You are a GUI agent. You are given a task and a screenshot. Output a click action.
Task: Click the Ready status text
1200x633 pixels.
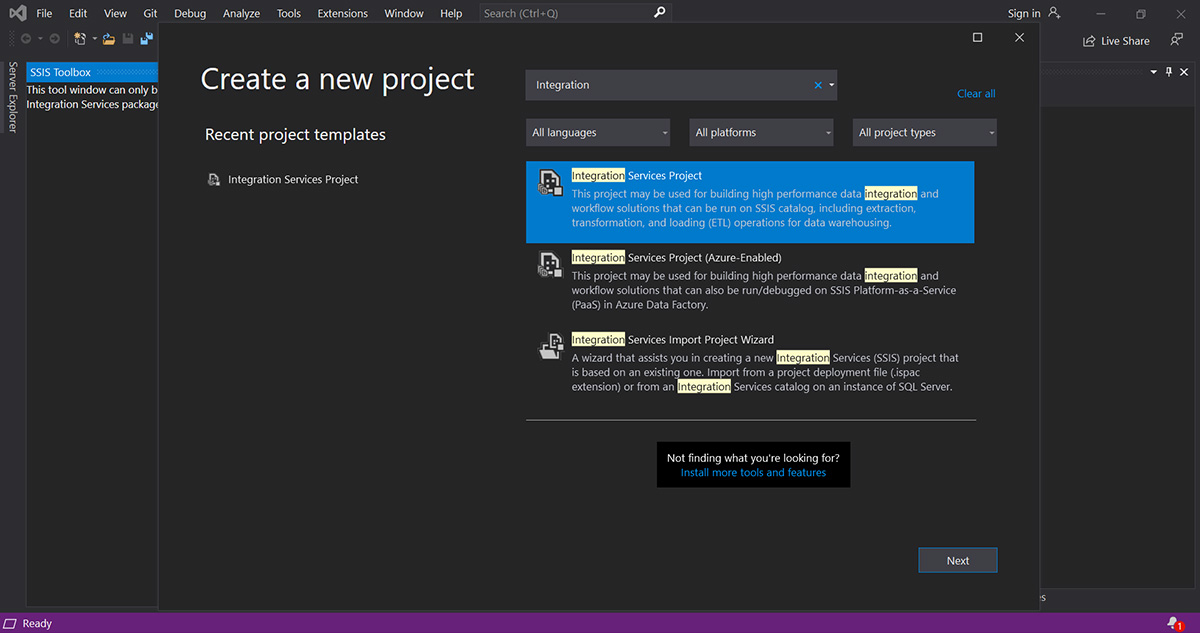(37, 623)
